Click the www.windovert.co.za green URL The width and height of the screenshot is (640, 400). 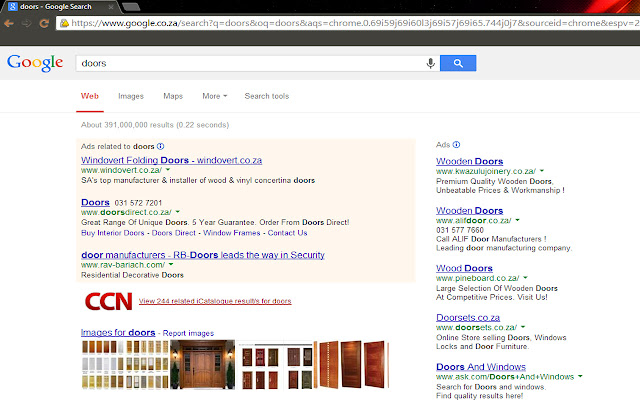(x=121, y=170)
